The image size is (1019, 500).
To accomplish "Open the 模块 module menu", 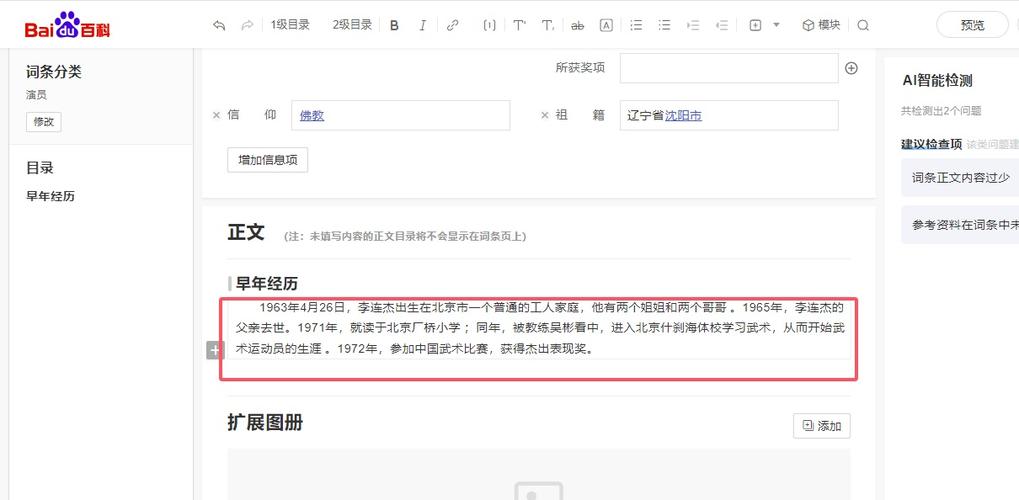I will coord(821,25).
